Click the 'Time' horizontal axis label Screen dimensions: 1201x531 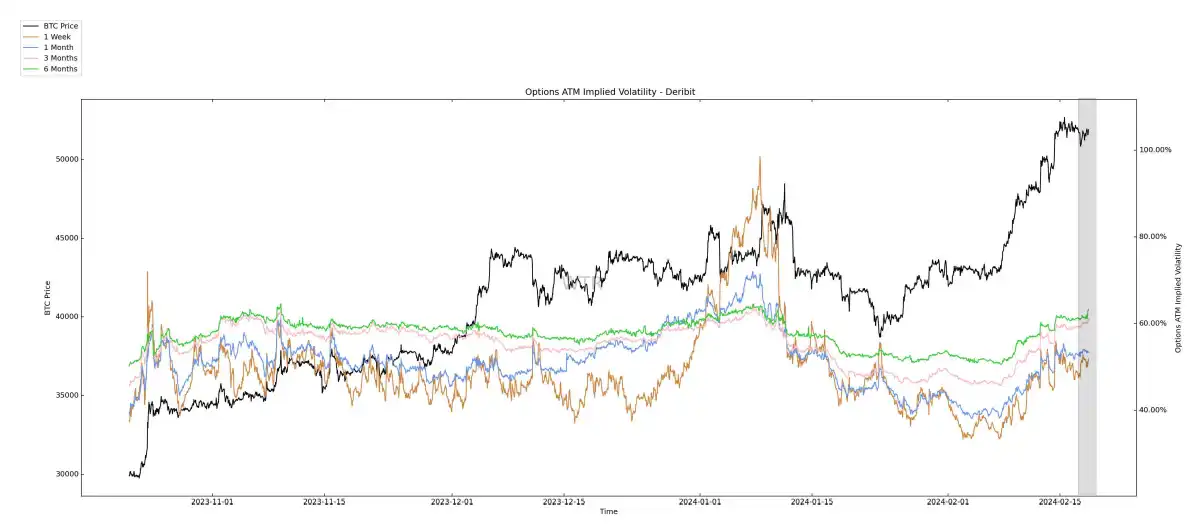click(608, 512)
